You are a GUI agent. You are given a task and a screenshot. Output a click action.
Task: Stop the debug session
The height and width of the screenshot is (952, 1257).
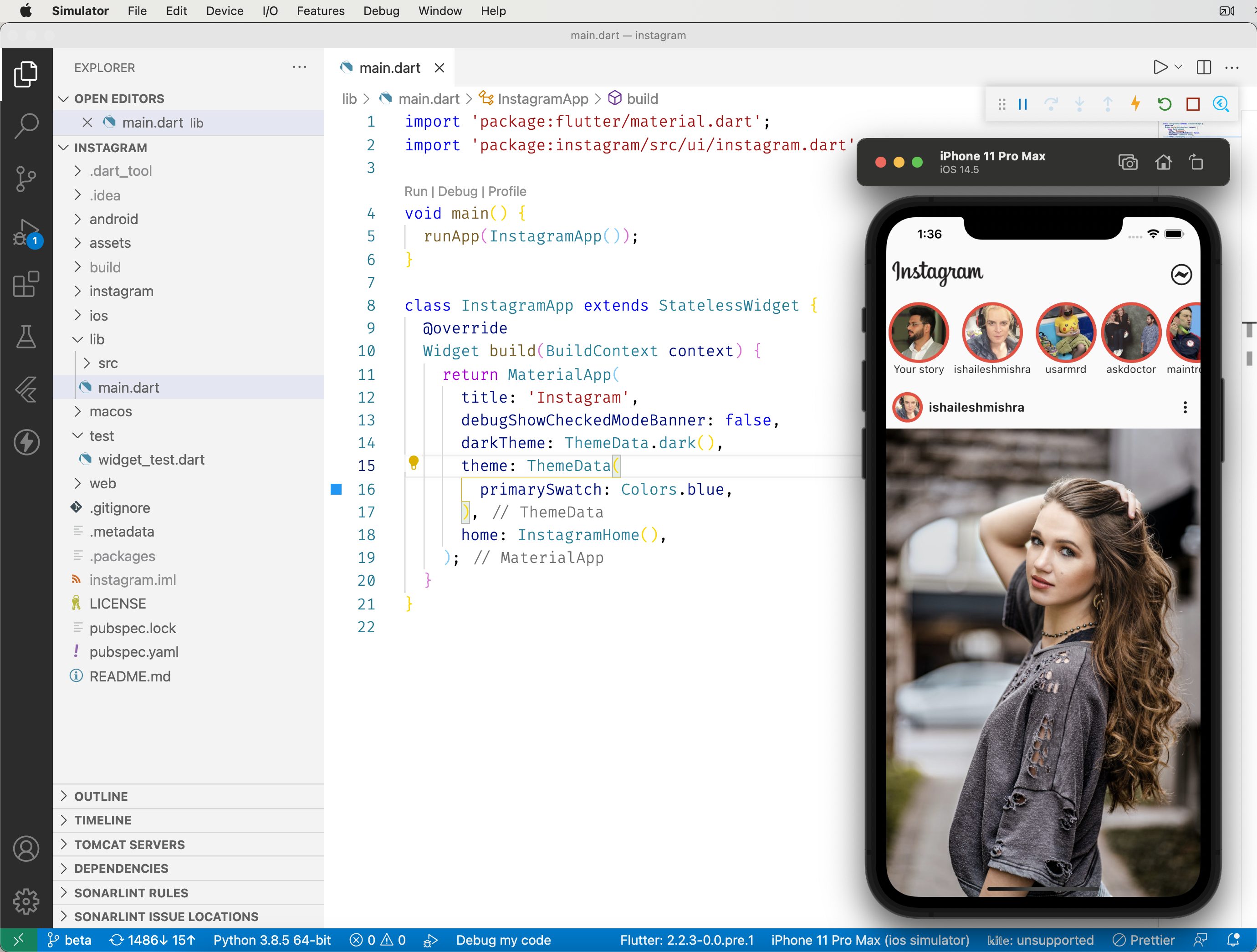(1193, 105)
